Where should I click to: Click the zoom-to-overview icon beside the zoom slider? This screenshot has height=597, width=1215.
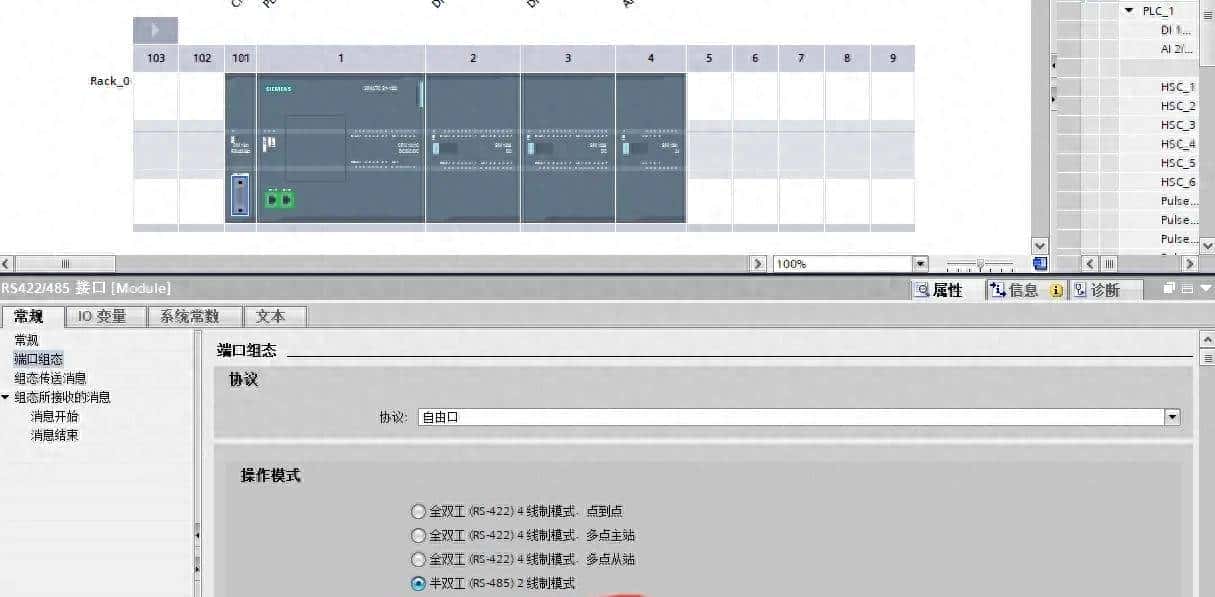click(x=1039, y=264)
